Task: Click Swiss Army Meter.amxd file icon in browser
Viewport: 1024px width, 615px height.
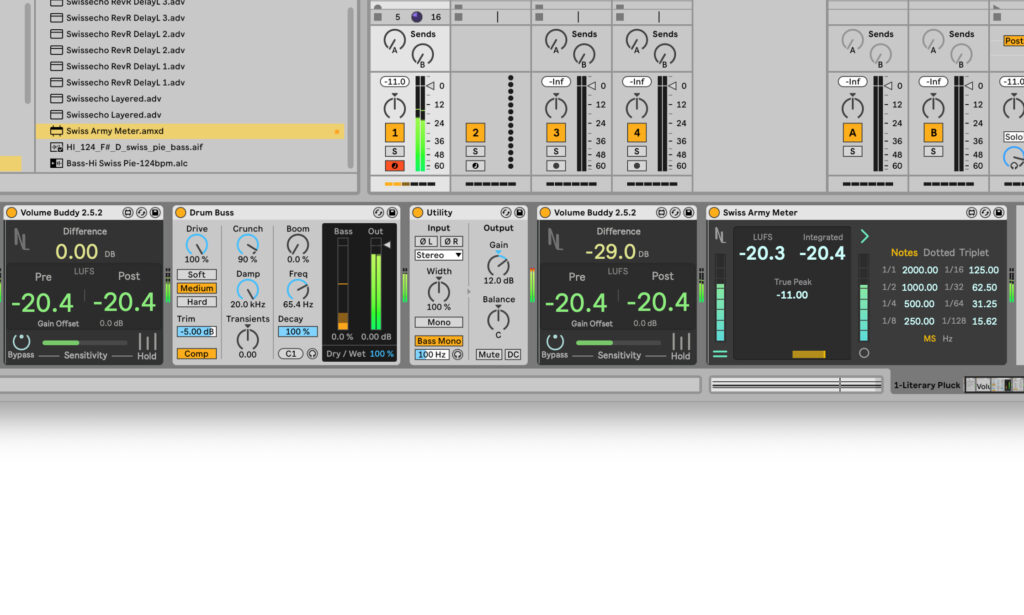Action: click(x=57, y=131)
